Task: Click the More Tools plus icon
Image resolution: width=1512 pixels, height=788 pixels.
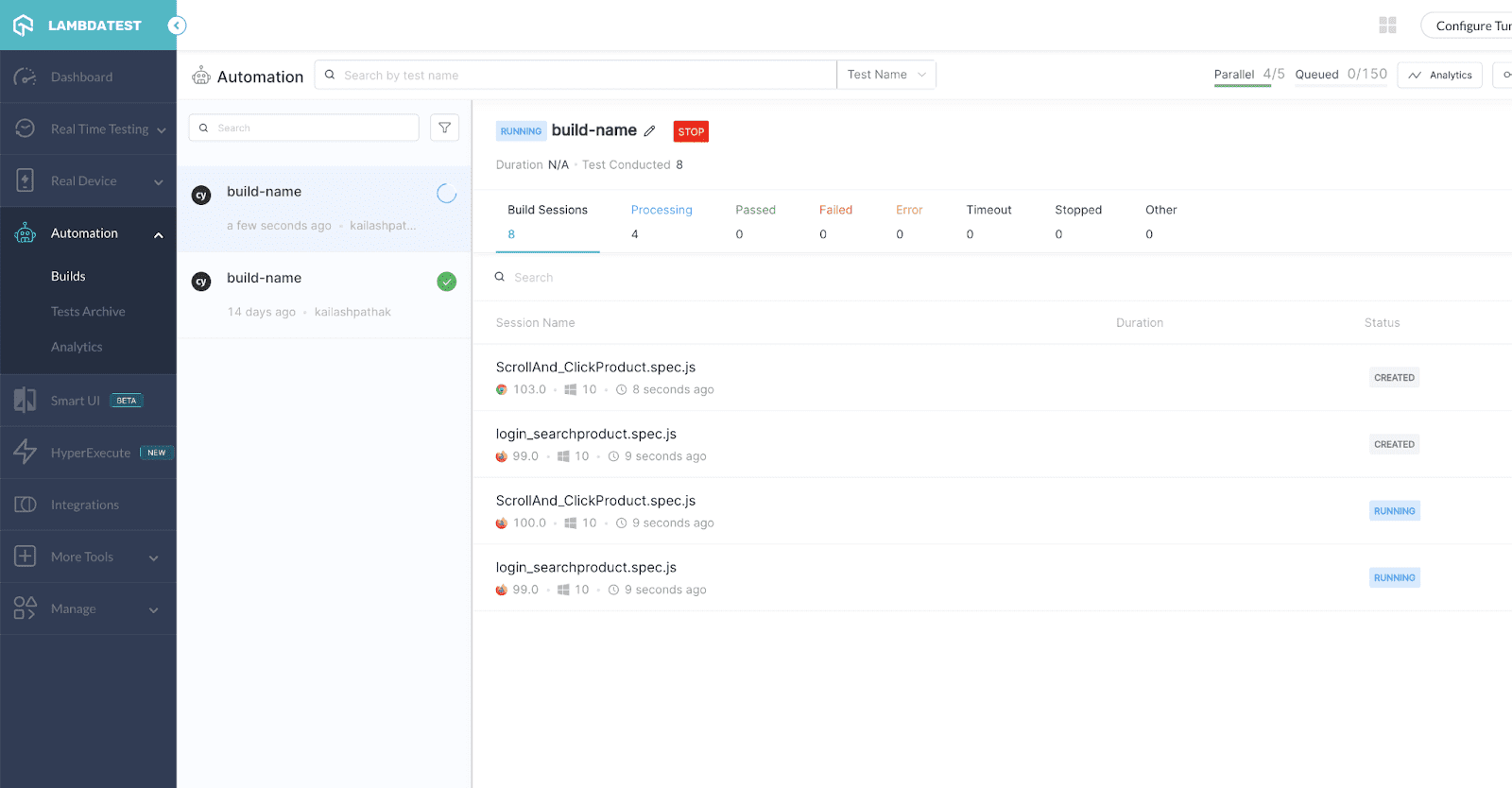Action: click(26, 556)
